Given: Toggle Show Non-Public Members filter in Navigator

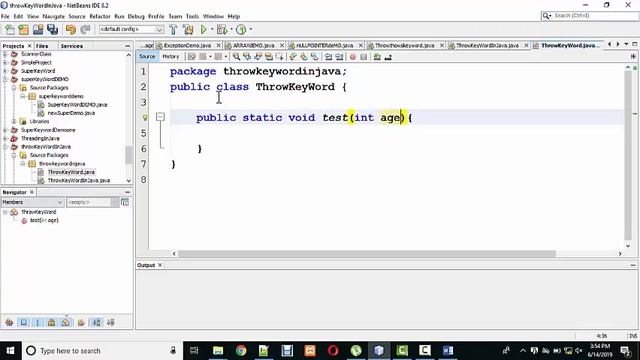Looking at the screenshot, I should point(51,322).
